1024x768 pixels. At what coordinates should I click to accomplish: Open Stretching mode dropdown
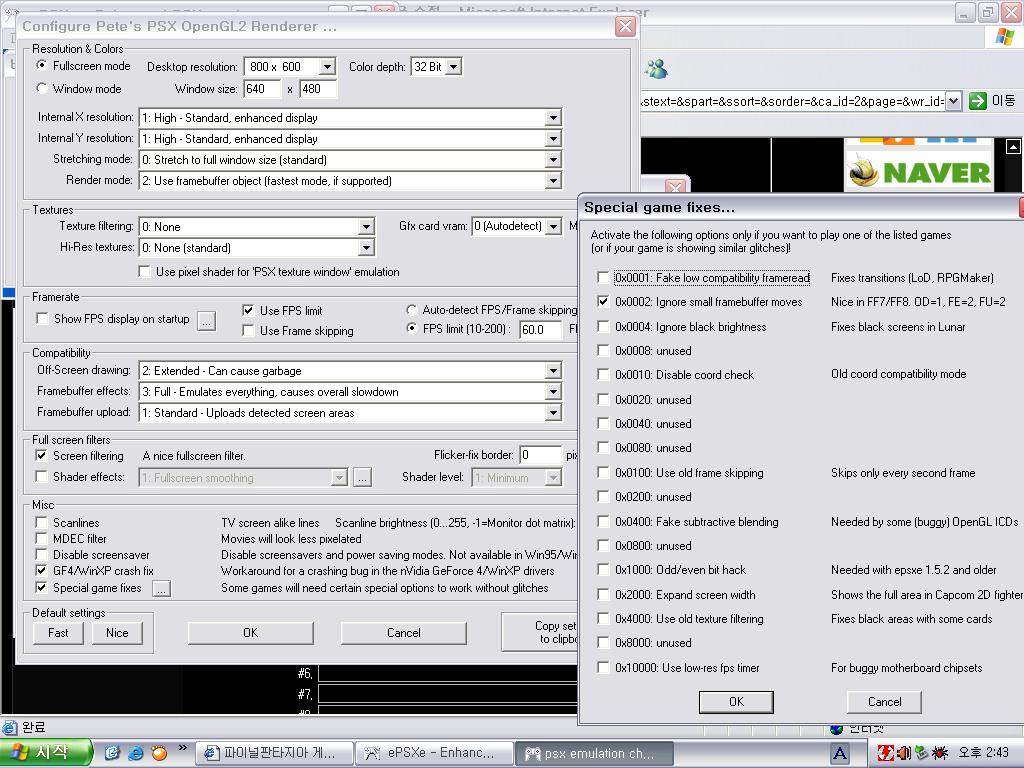point(553,159)
